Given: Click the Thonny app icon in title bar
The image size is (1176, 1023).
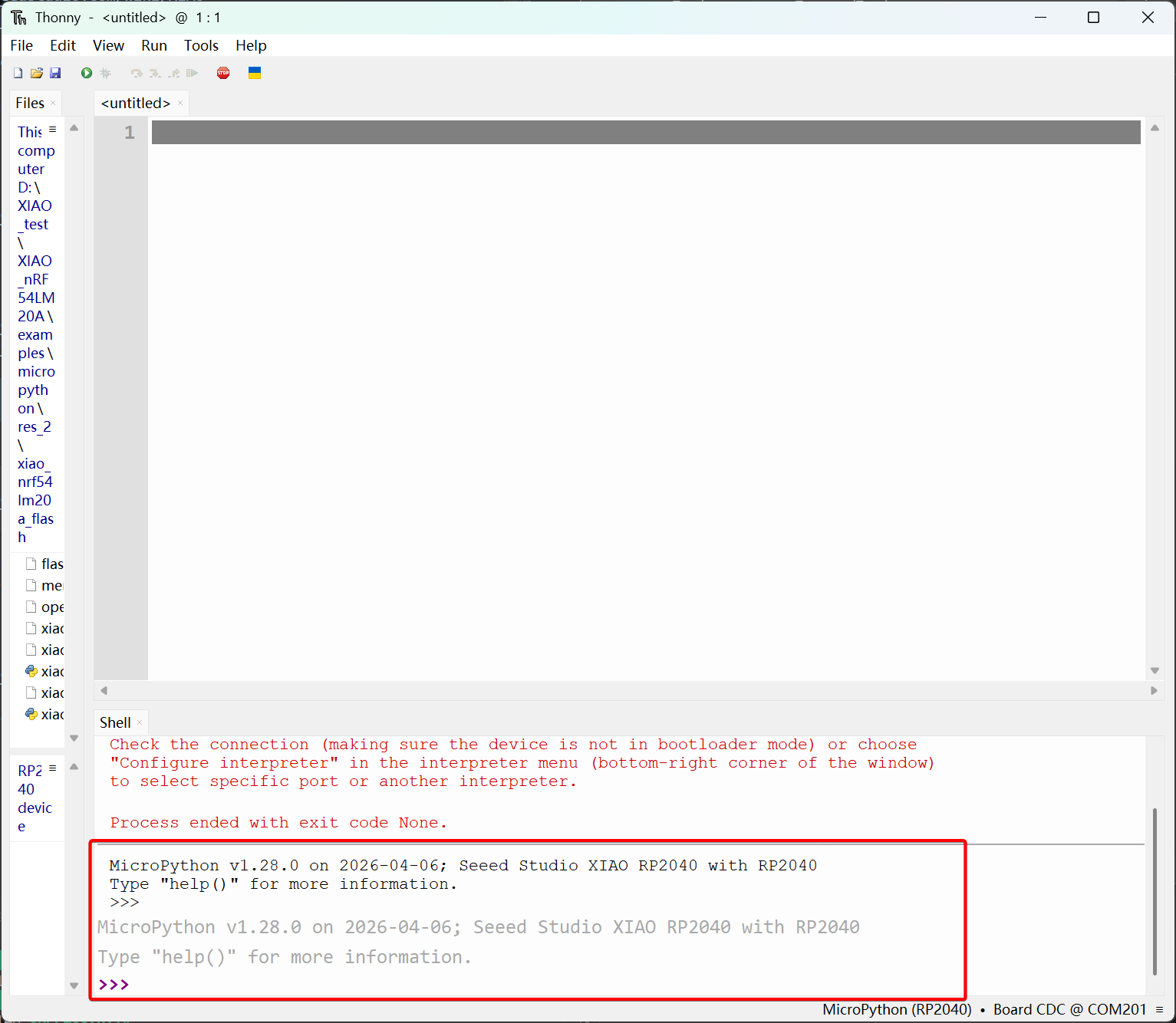Looking at the screenshot, I should pos(18,17).
